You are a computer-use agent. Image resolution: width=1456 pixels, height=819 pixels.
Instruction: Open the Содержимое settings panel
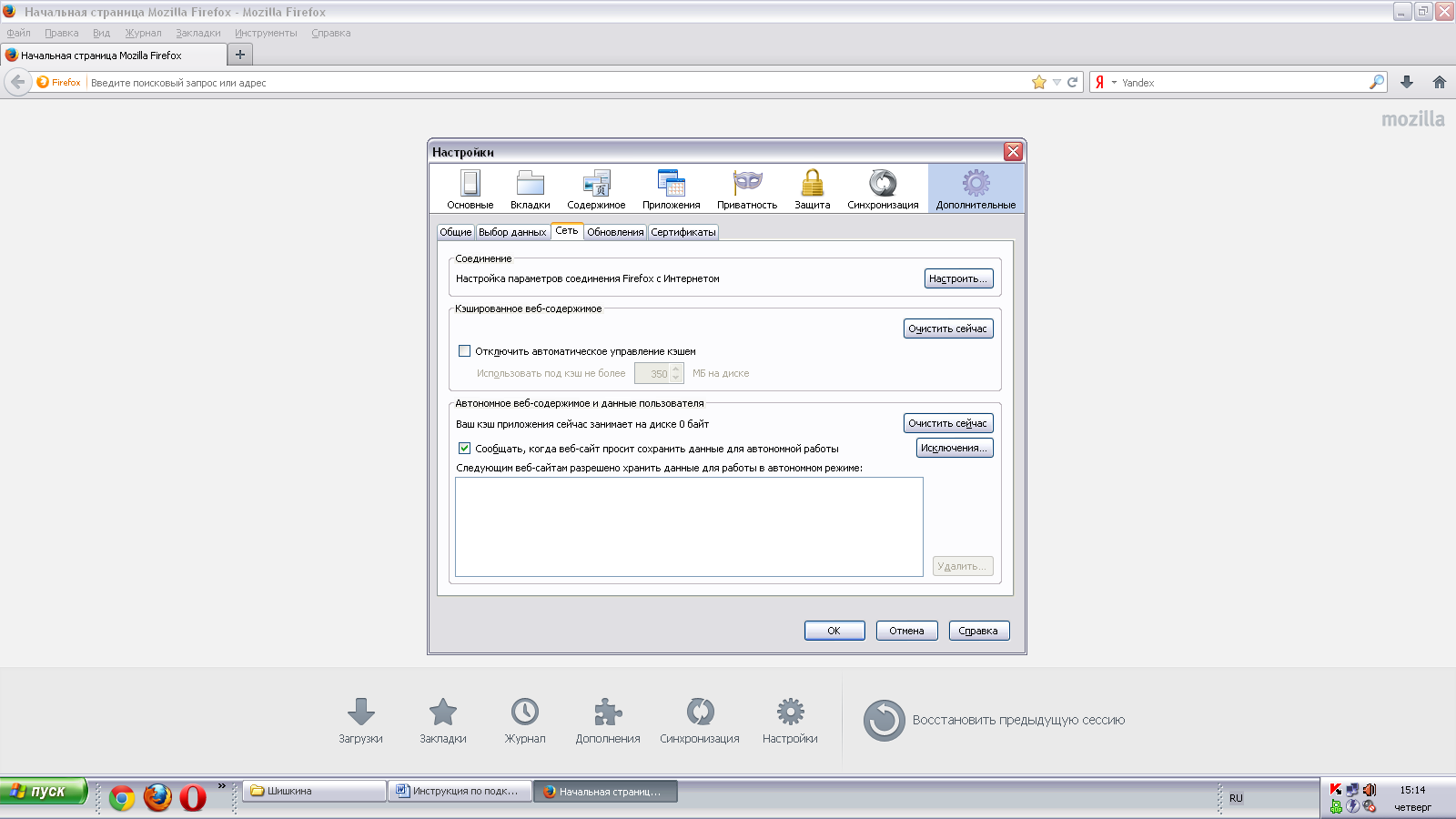click(596, 189)
